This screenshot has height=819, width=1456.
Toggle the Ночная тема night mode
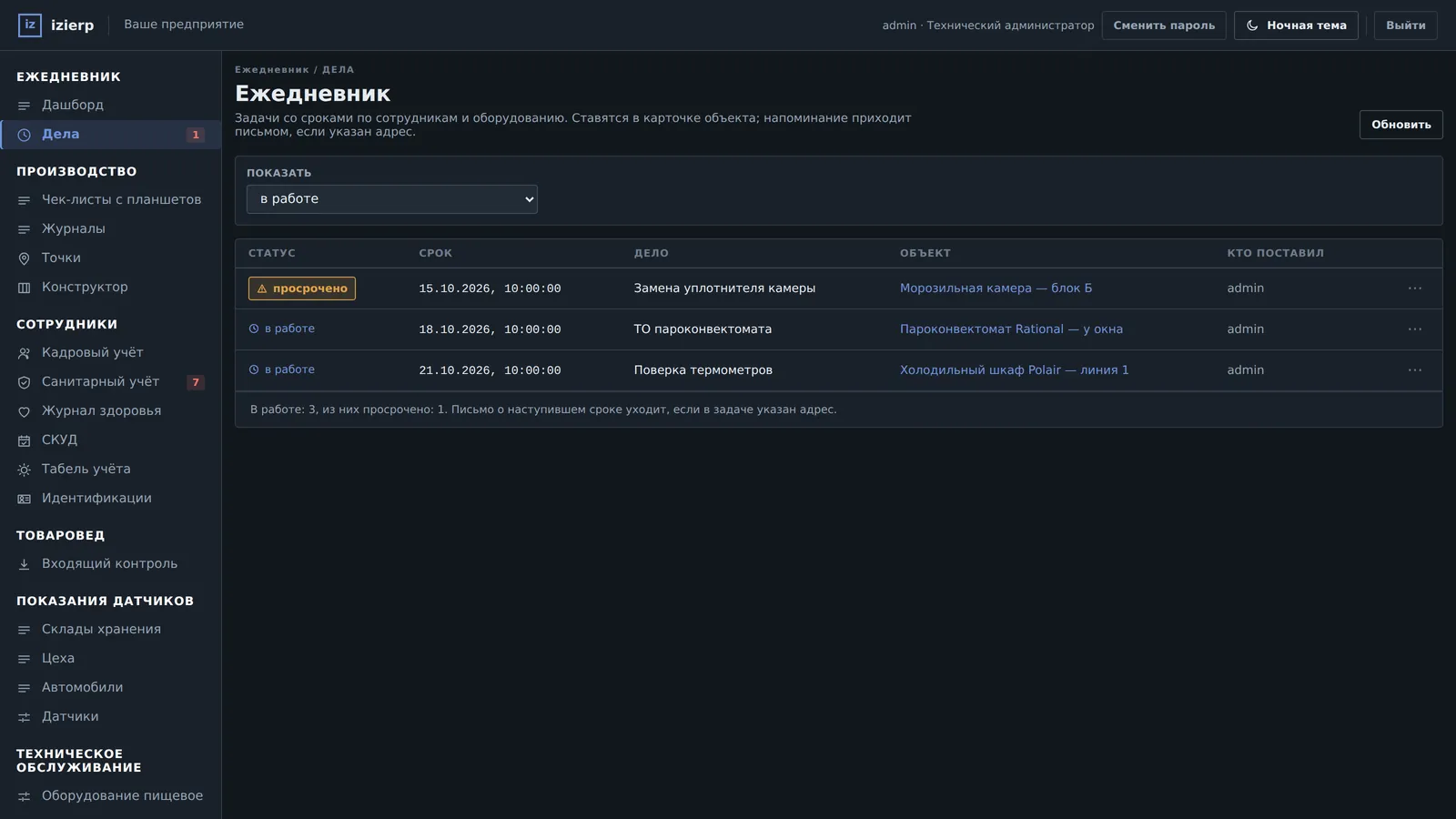coord(1296,25)
